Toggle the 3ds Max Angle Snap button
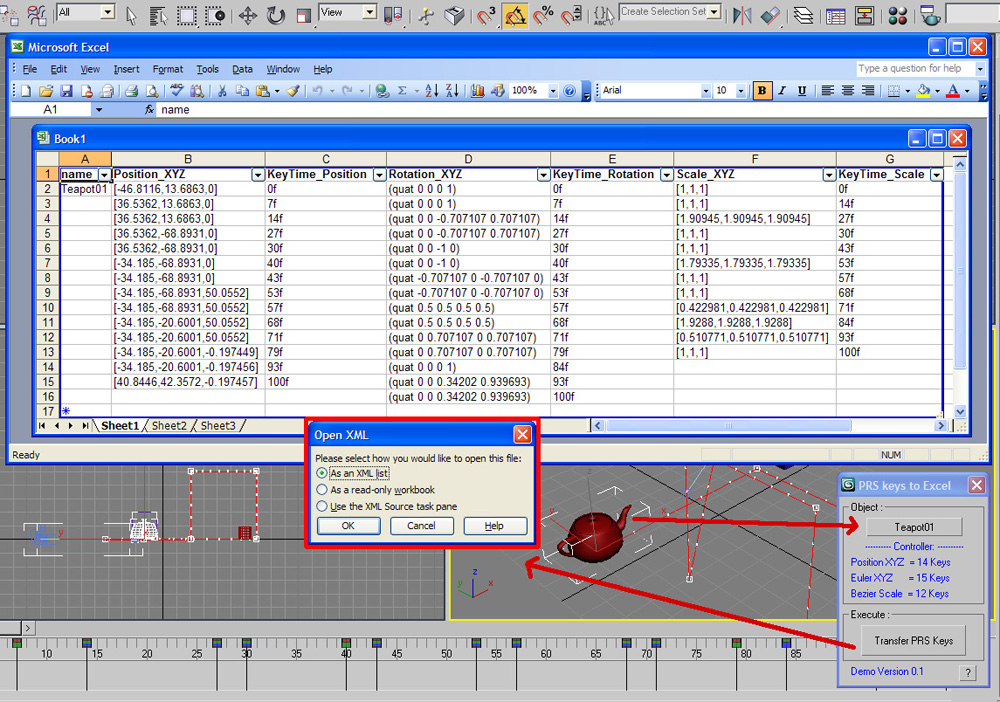The width and height of the screenshot is (1000, 702). click(x=515, y=15)
